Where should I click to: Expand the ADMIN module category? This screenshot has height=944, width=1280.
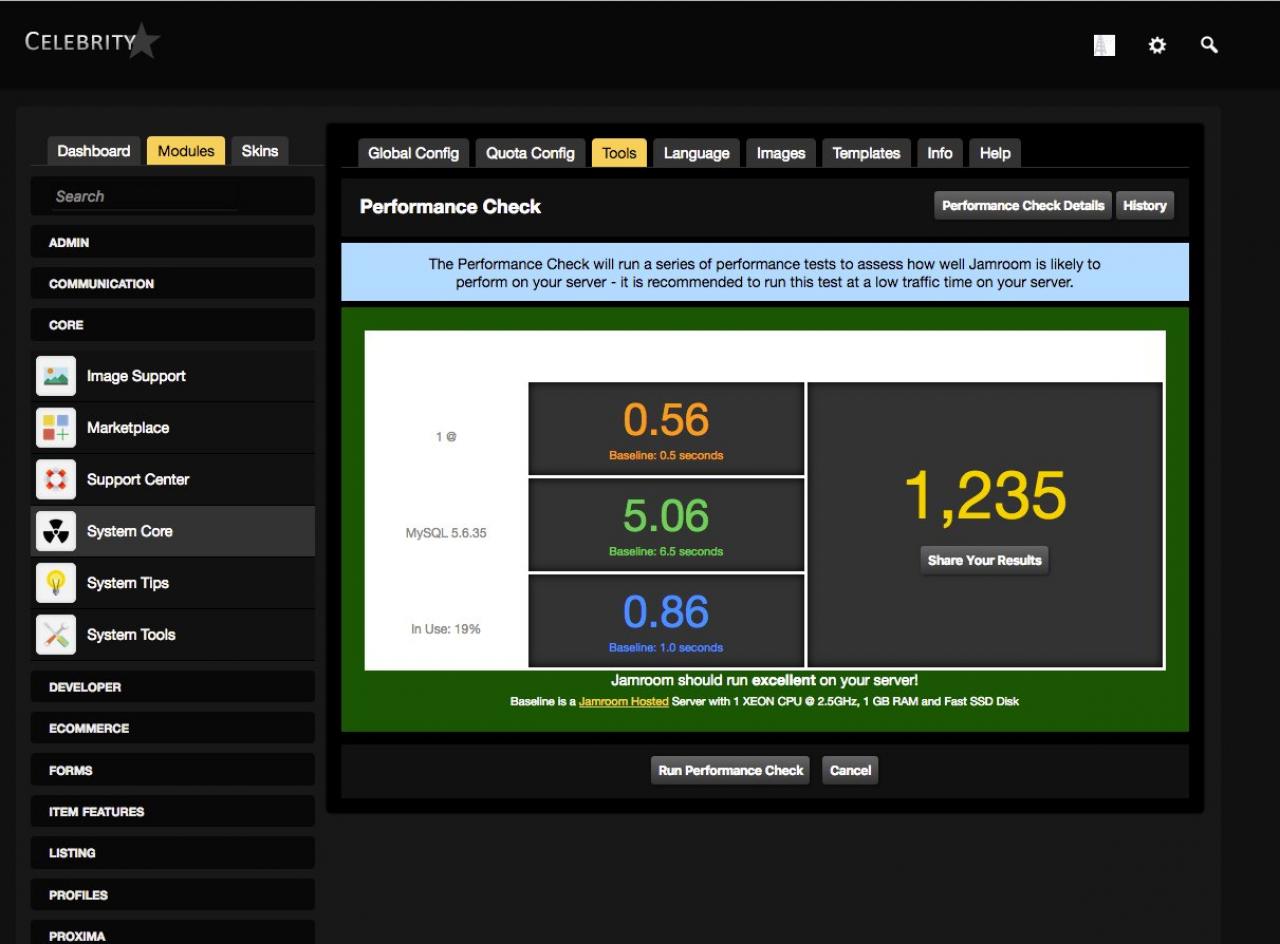(173, 242)
